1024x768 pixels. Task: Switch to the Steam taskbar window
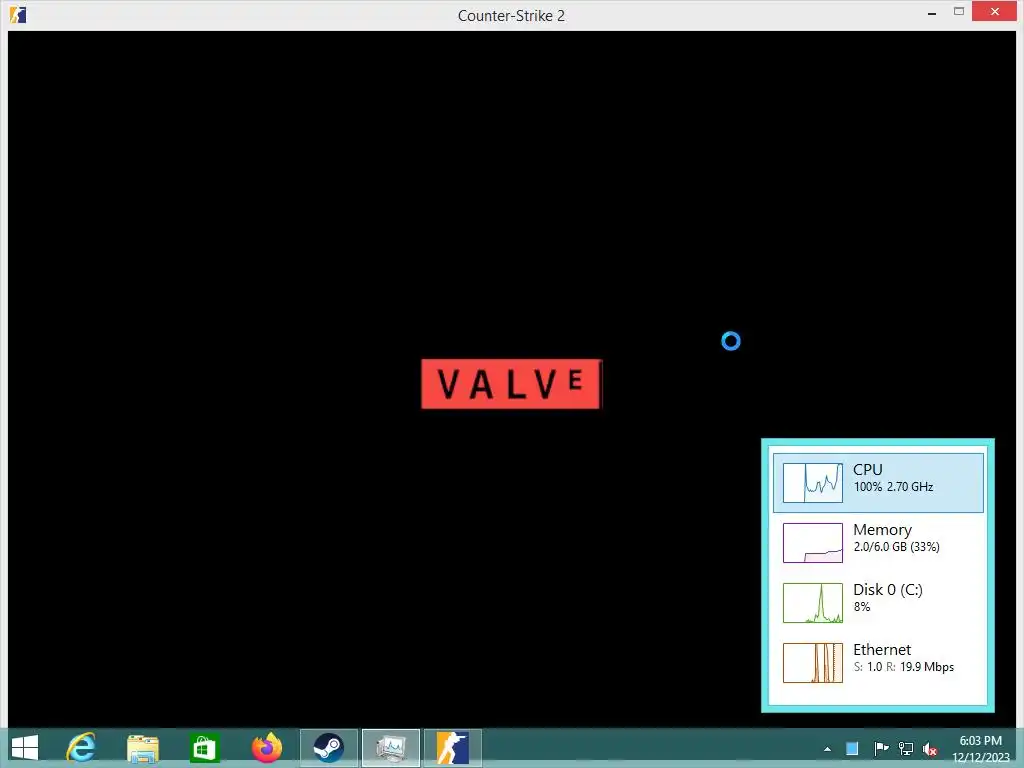tap(329, 748)
